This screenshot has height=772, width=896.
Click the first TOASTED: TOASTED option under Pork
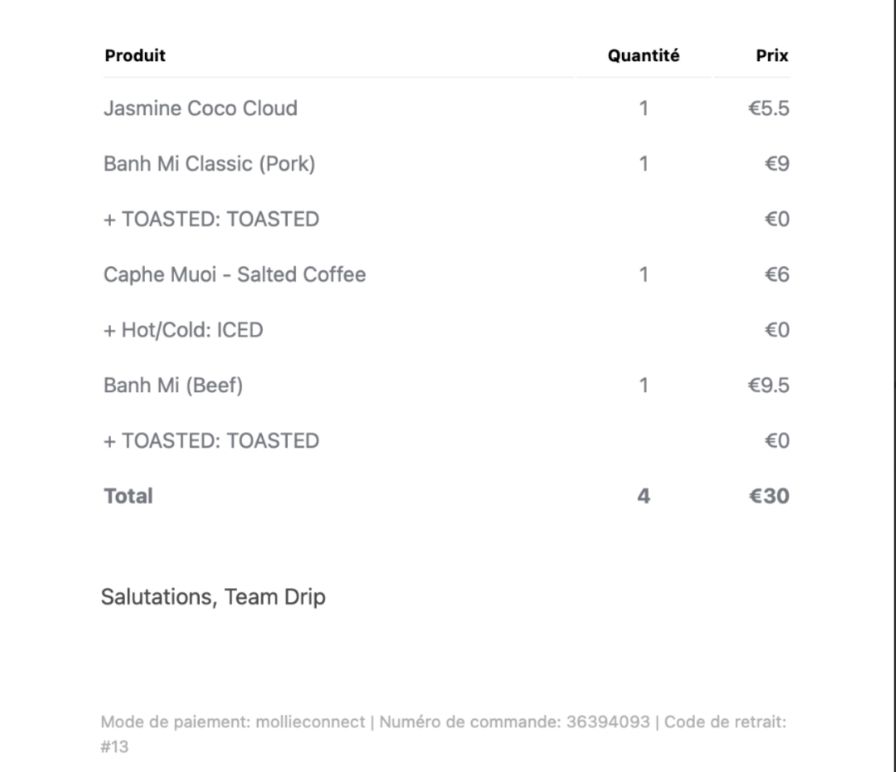211,219
